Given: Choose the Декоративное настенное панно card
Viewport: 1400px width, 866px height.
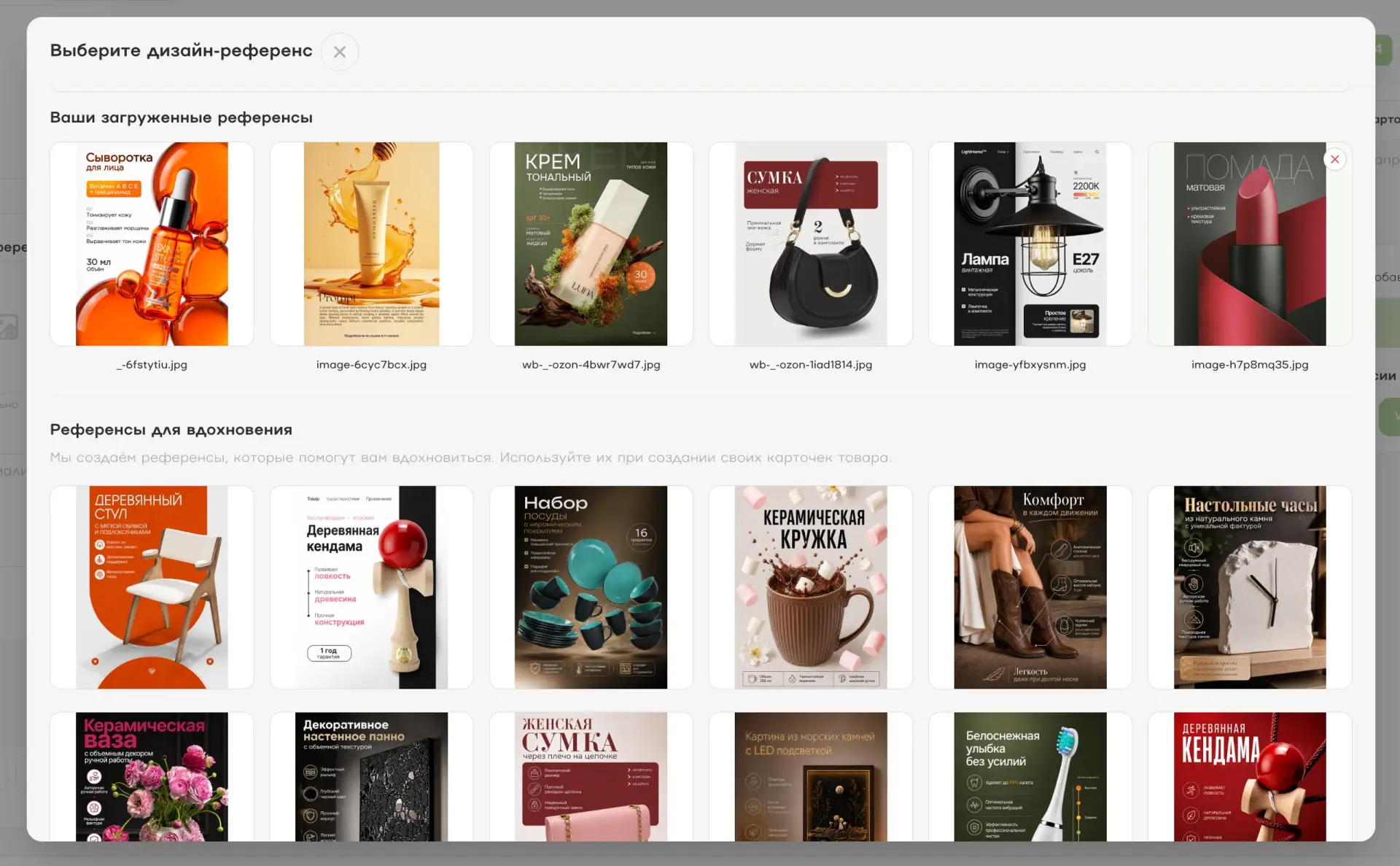Looking at the screenshot, I should pyautogui.click(x=371, y=777).
